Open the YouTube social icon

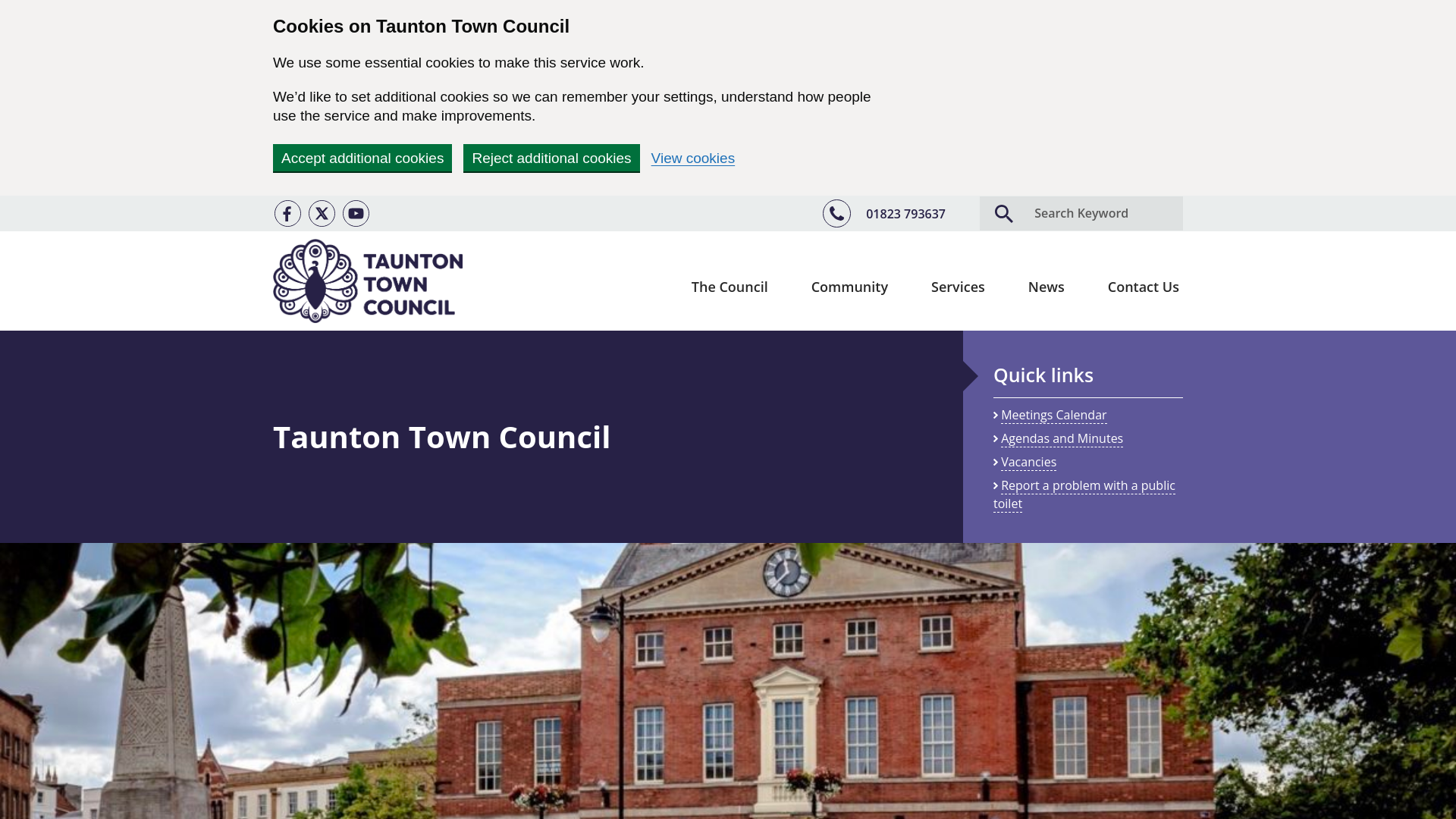[x=356, y=214]
